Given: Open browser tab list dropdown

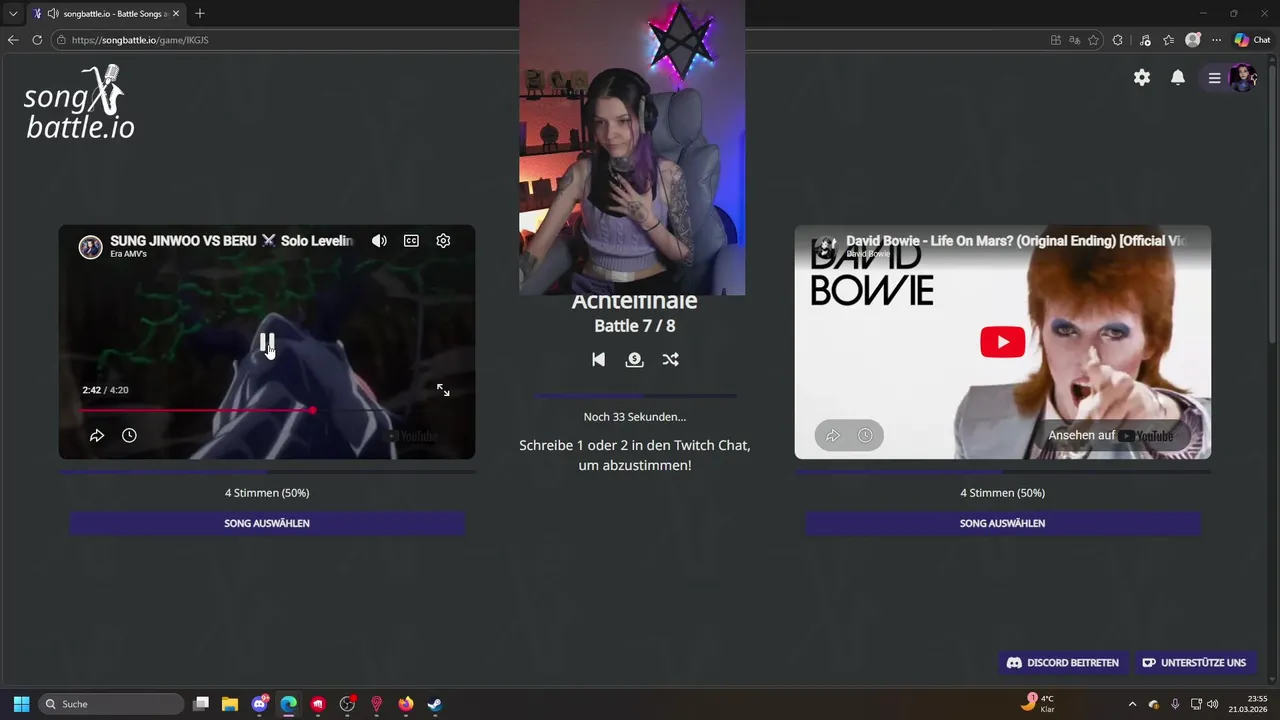Looking at the screenshot, I should click(x=13, y=14).
